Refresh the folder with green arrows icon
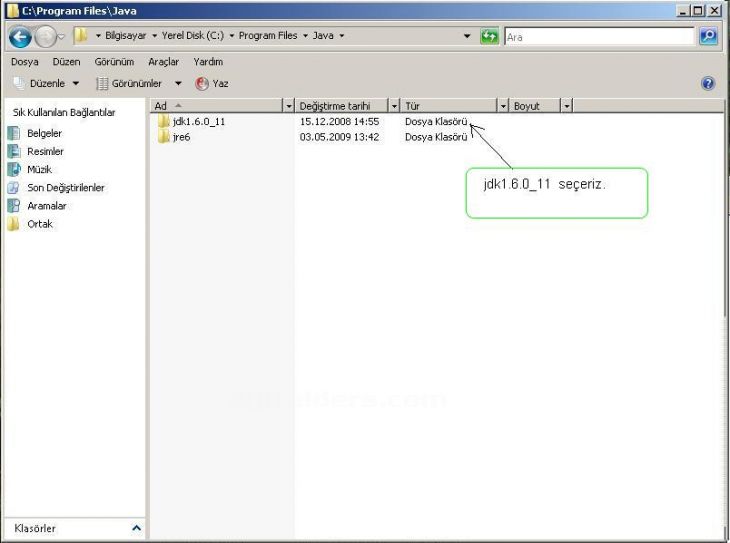Image resolution: width=730 pixels, height=543 pixels. pyautogui.click(x=489, y=36)
